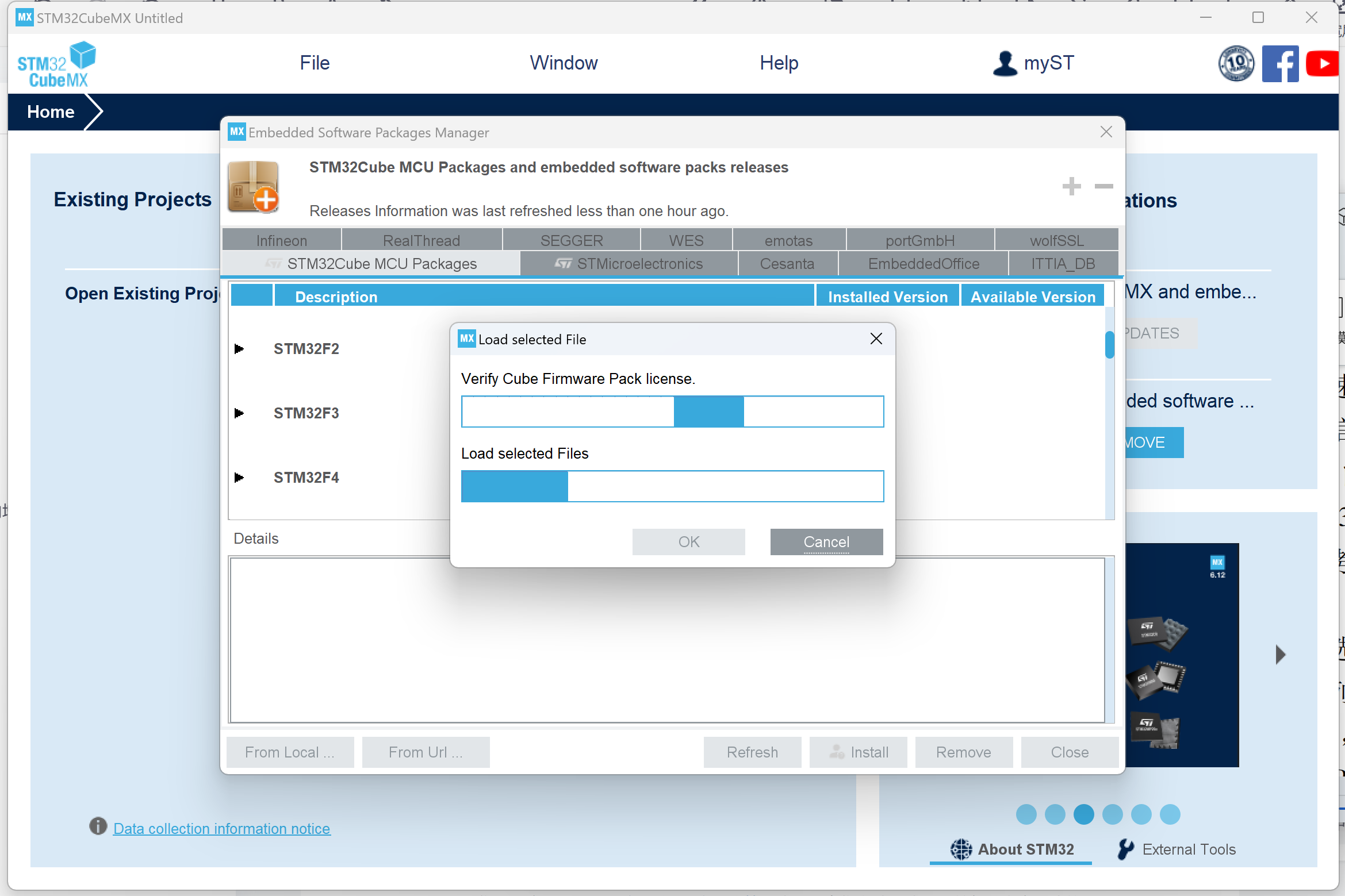Open the Help menu
The image size is (1345, 896).
click(779, 63)
